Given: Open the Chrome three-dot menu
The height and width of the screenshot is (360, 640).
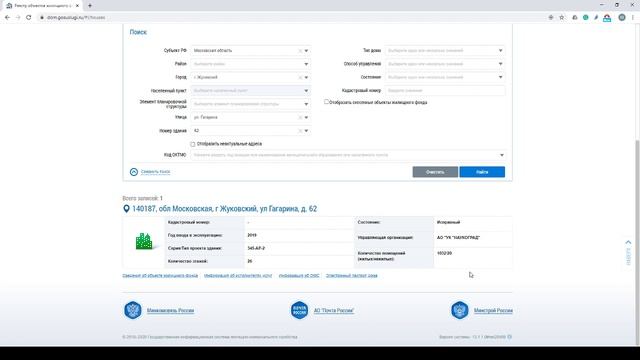Looking at the screenshot, I should (x=633, y=18).
